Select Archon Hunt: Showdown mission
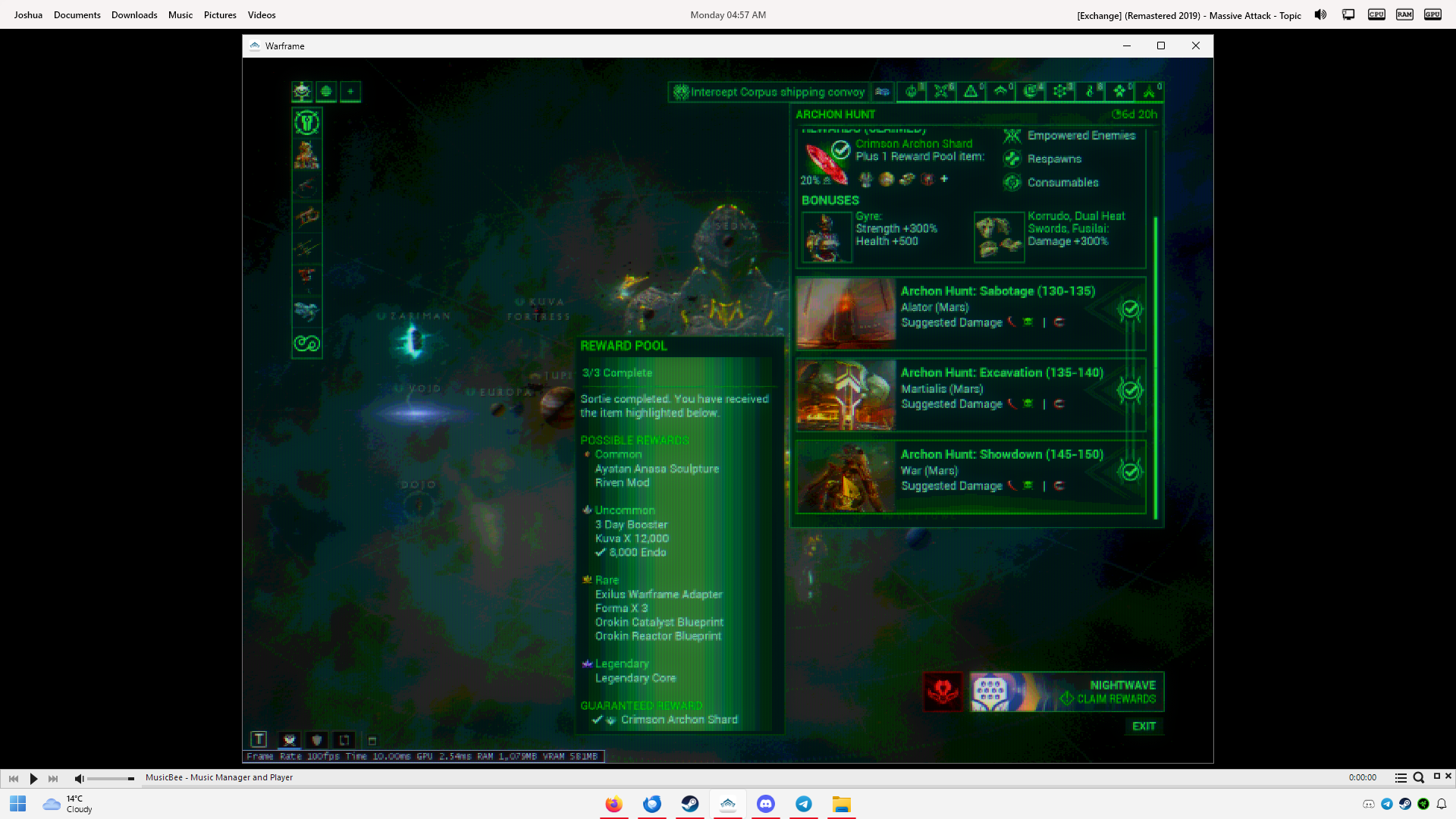 coord(971,476)
